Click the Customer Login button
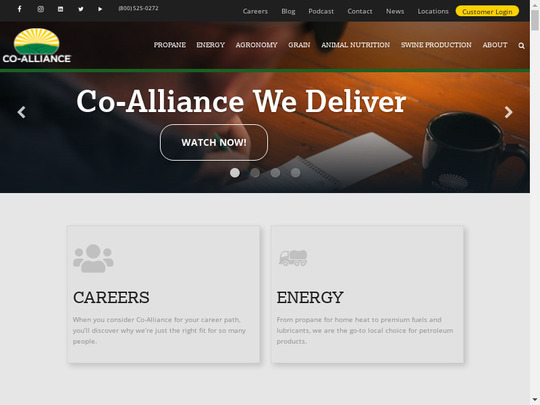 pos(487,11)
